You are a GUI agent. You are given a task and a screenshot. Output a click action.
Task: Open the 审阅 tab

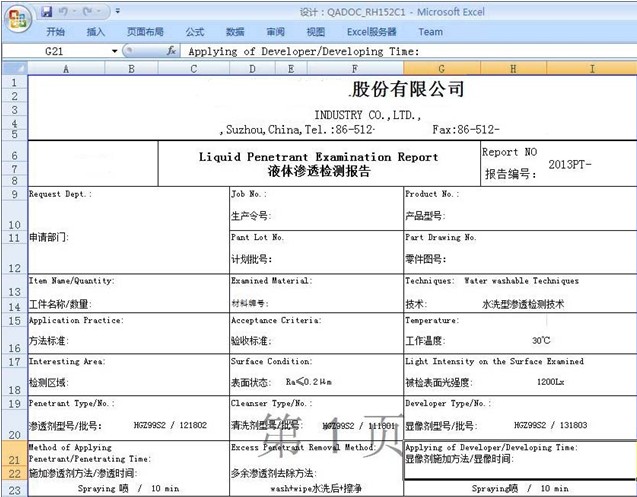275,32
